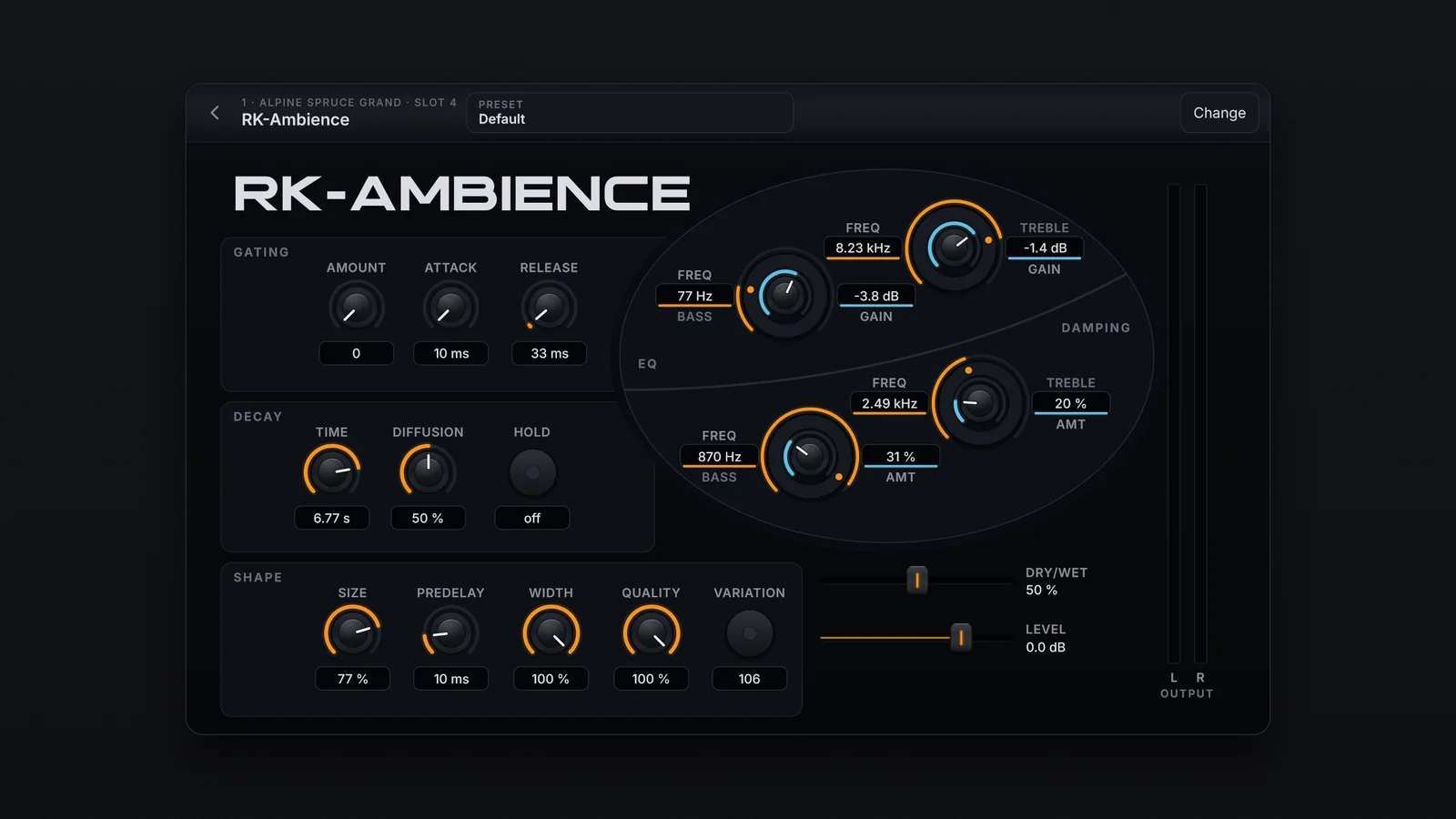Select damping bass frequency field 870 Hz
This screenshot has width=1456, height=819.
719,456
